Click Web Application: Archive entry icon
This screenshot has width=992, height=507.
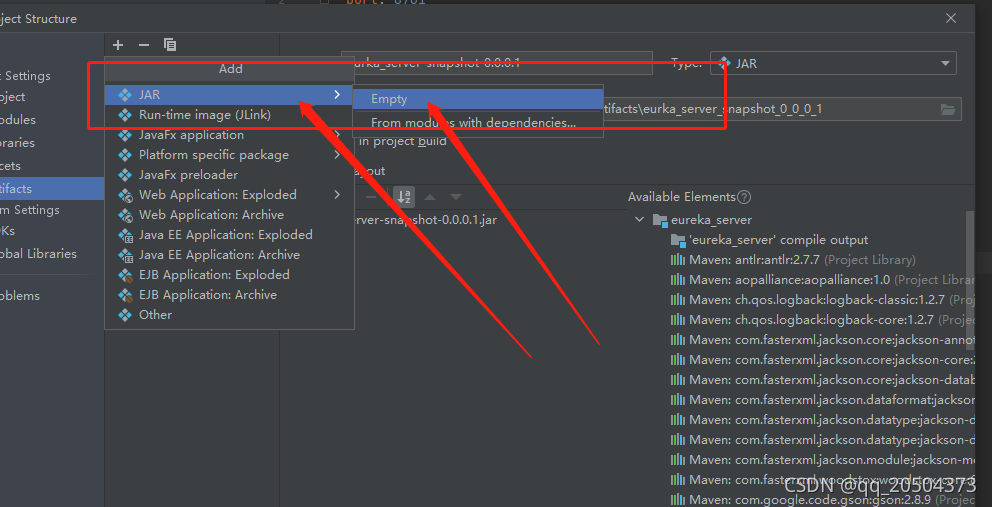pyautogui.click(x=125, y=215)
